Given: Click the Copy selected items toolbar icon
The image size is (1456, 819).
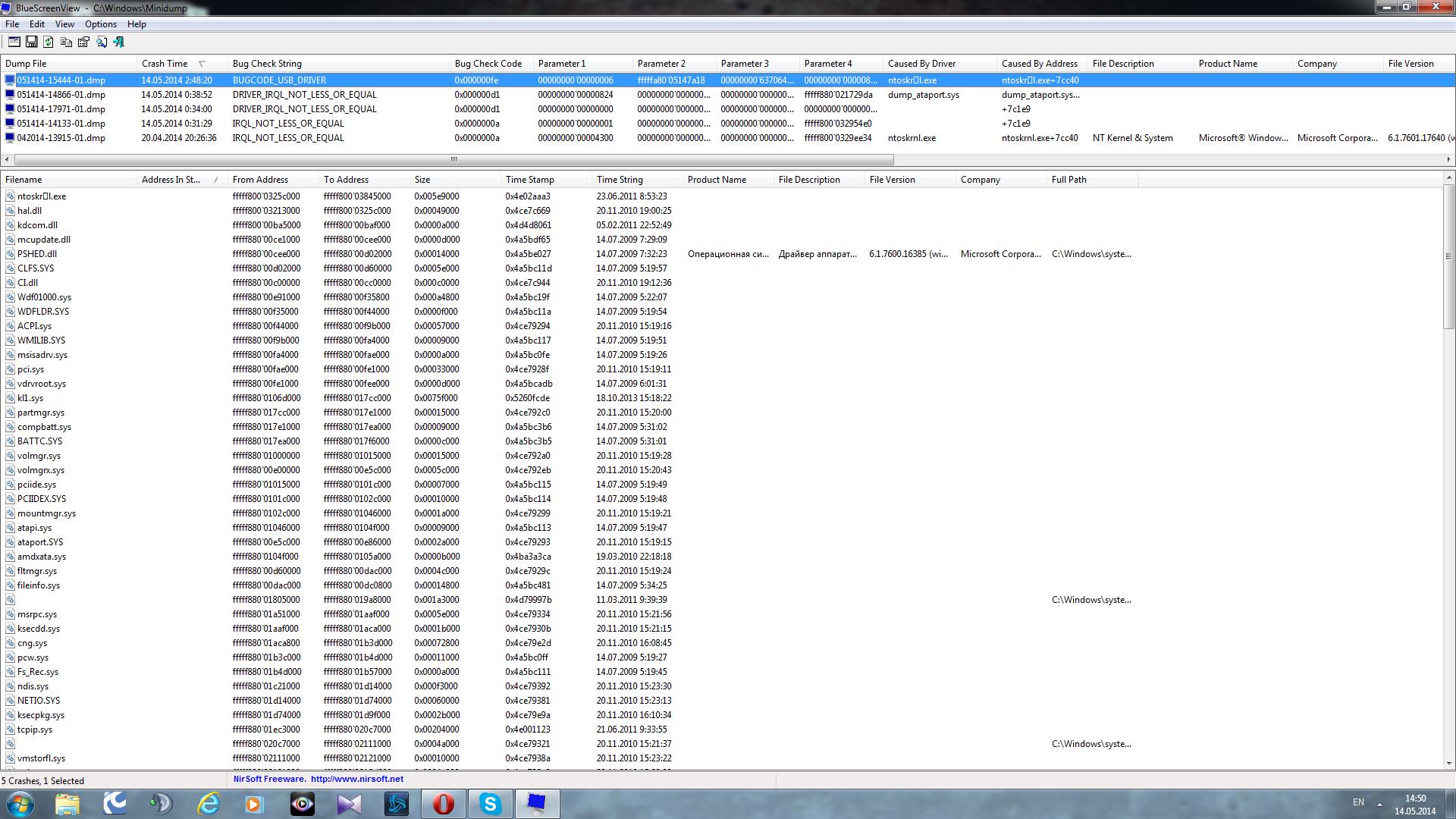Looking at the screenshot, I should pyautogui.click(x=66, y=42).
